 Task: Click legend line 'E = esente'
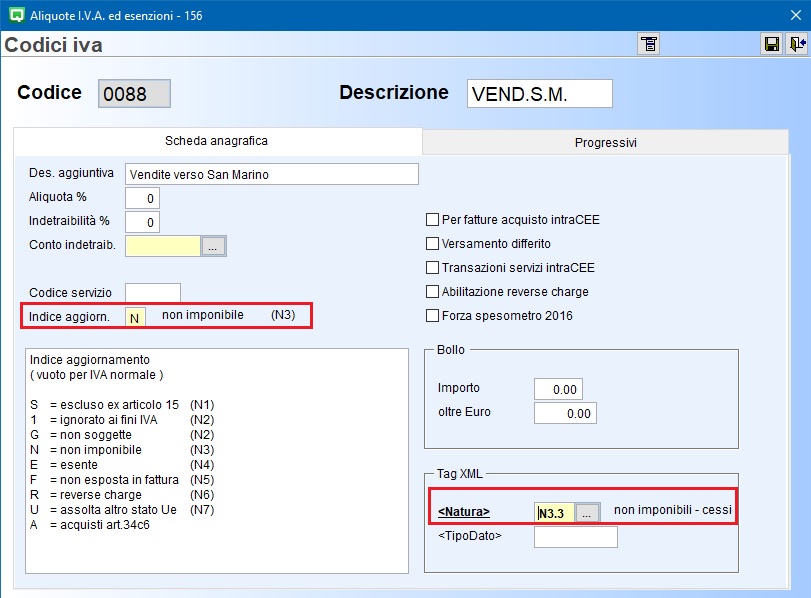pyautogui.click(x=122, y=465)
